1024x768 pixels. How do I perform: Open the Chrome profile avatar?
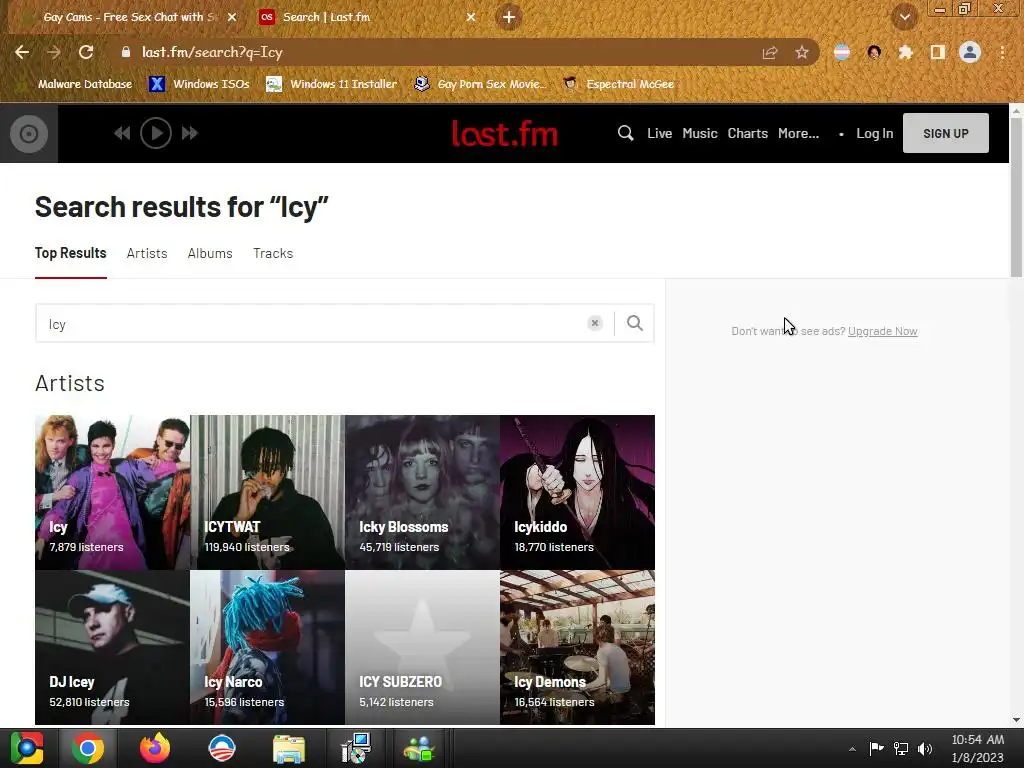970,52
